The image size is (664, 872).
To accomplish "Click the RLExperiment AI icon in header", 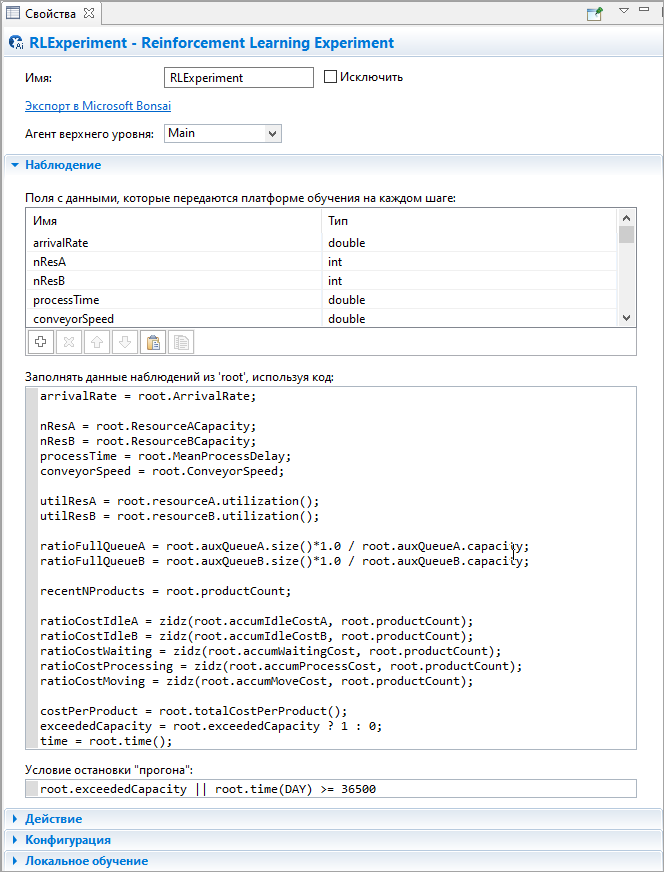I will pyautogui.click(x=16, y=43).
